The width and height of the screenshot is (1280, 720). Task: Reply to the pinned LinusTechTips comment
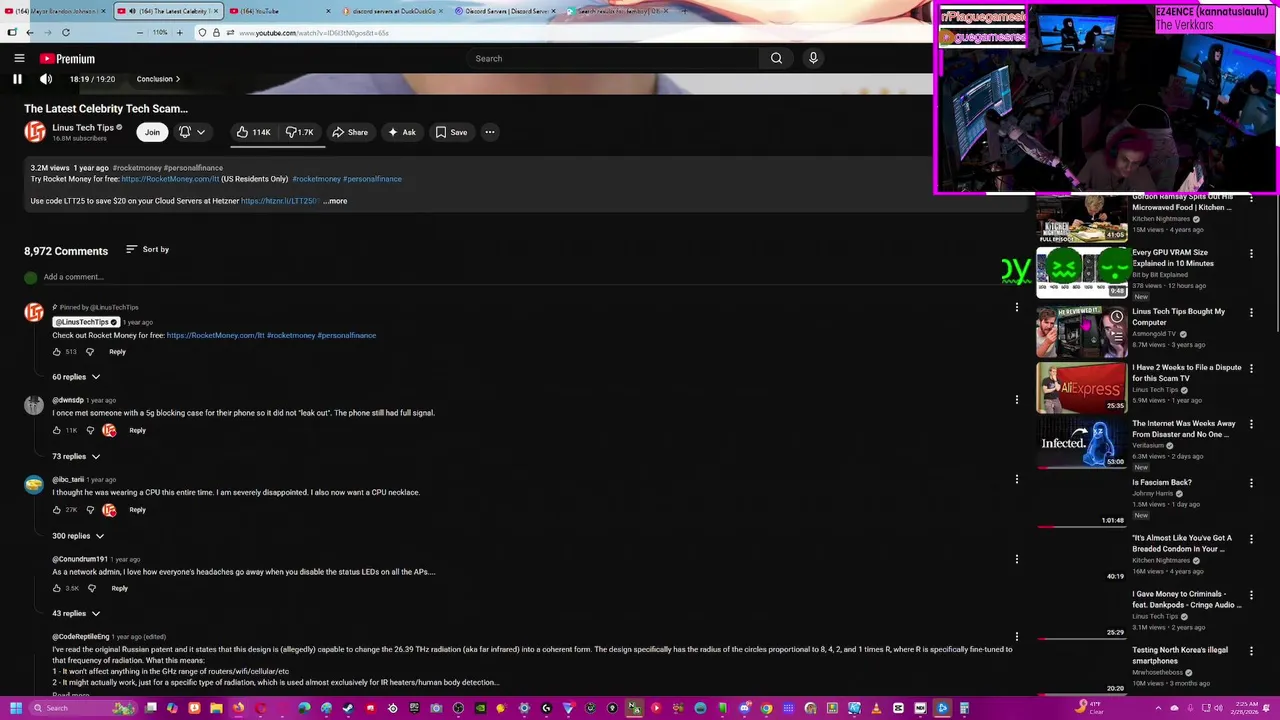coord(117,352)
